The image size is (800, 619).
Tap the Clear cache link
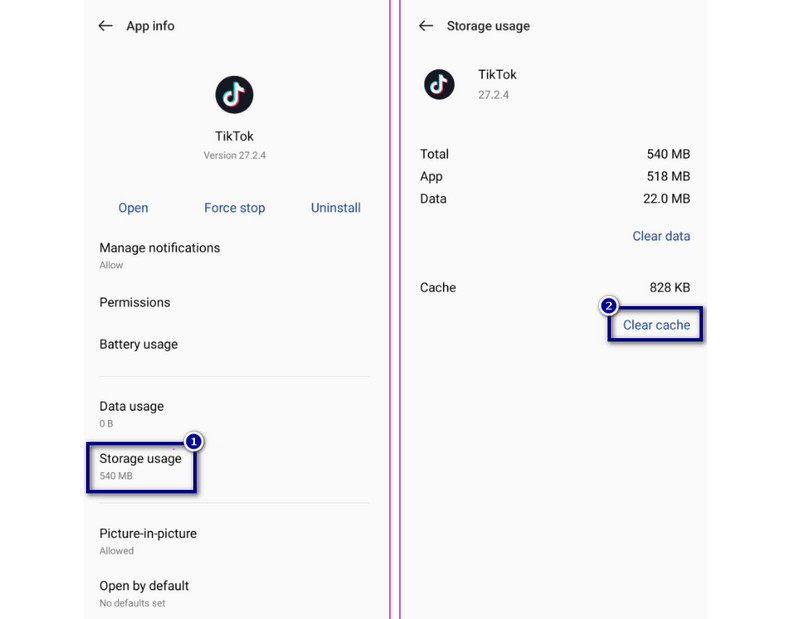(x=656, y=325)
